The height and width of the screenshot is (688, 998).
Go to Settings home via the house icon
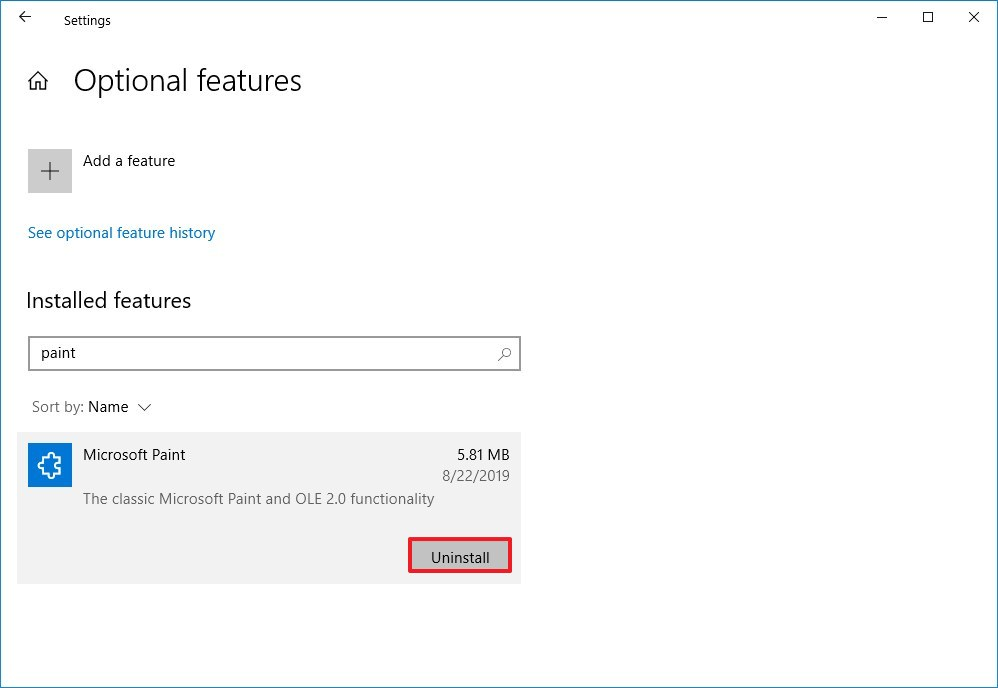pyautogui.click(x=38, y=82)
